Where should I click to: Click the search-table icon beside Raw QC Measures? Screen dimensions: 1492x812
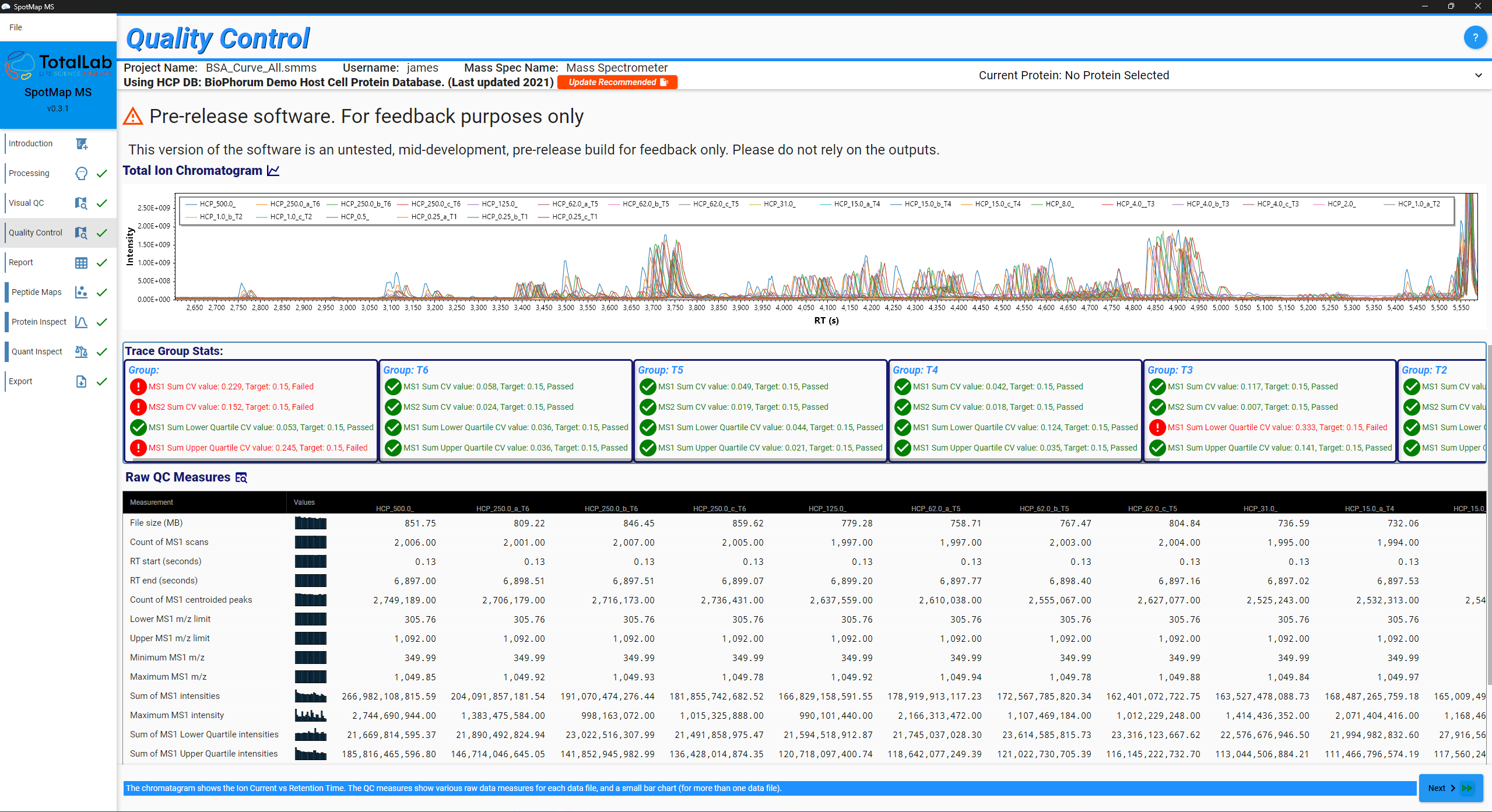[241, 477]
